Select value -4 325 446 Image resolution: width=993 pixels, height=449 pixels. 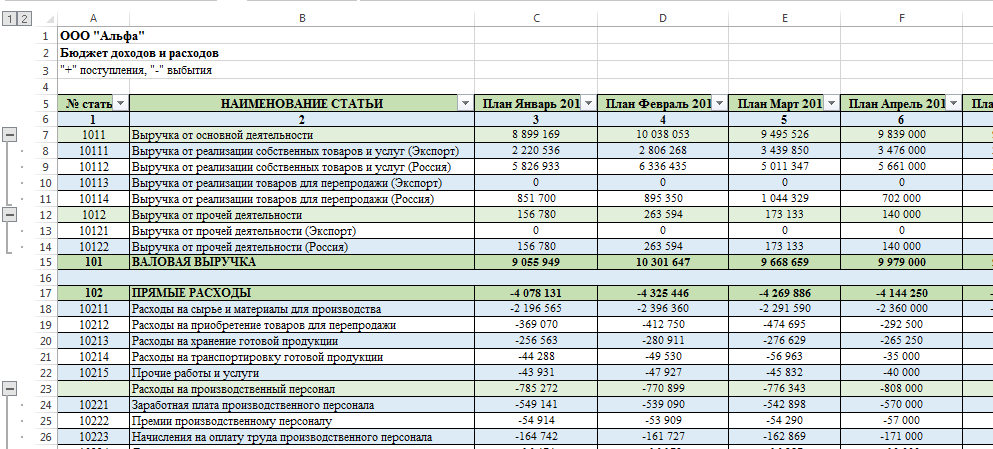coord(663,293)
